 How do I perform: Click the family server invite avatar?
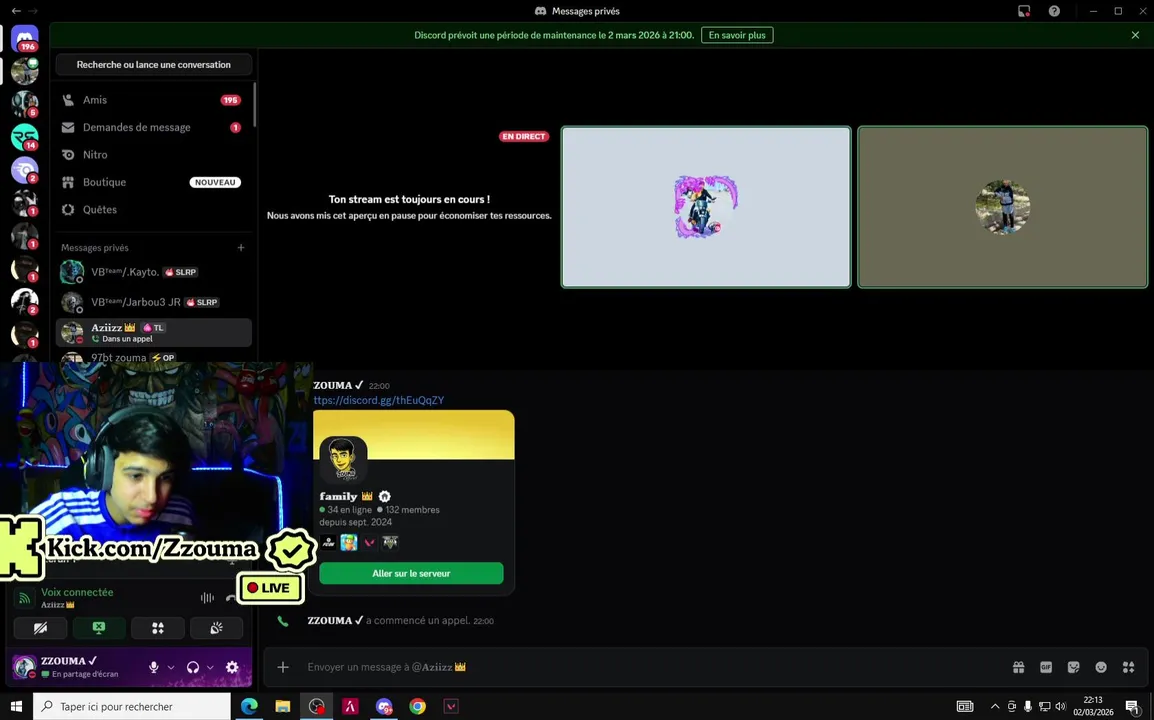(343, 459)
